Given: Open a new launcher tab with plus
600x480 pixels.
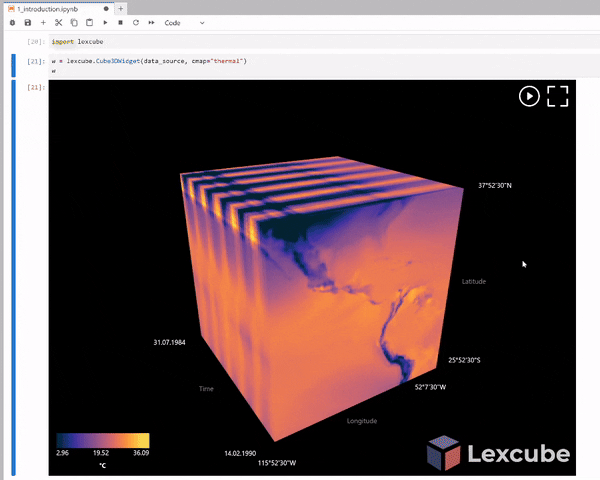Looking at the screenshot, I should (x=120, y=8).
